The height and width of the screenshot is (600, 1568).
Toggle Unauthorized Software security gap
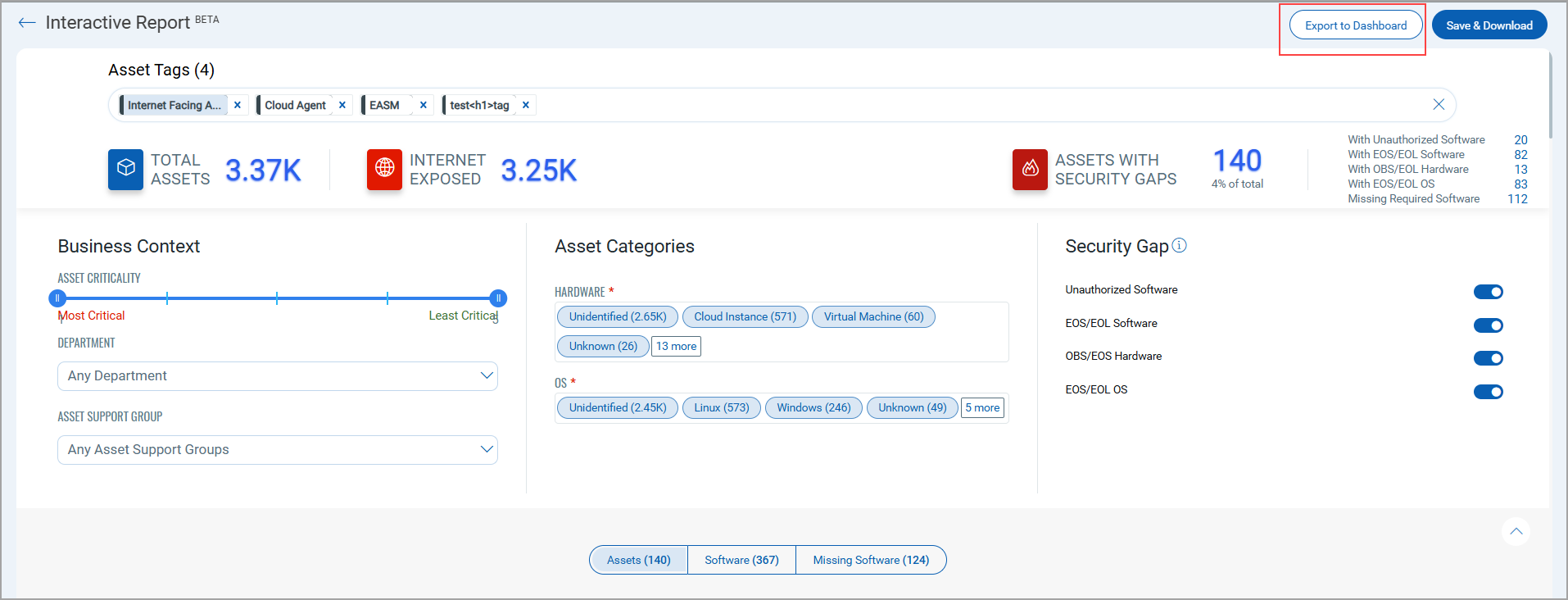click(1489, 292)
